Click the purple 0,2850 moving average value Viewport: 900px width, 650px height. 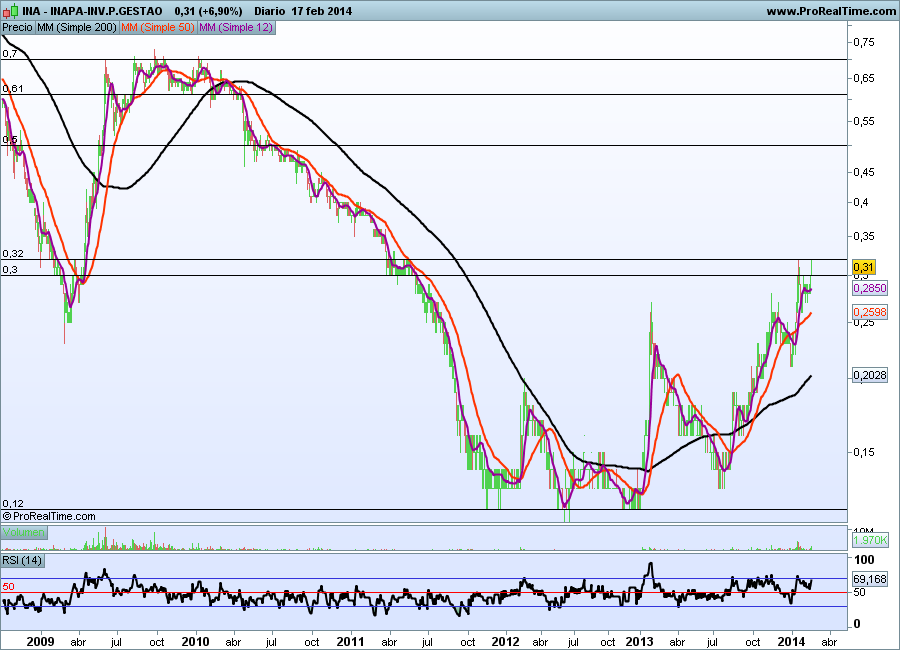[870, 288]
